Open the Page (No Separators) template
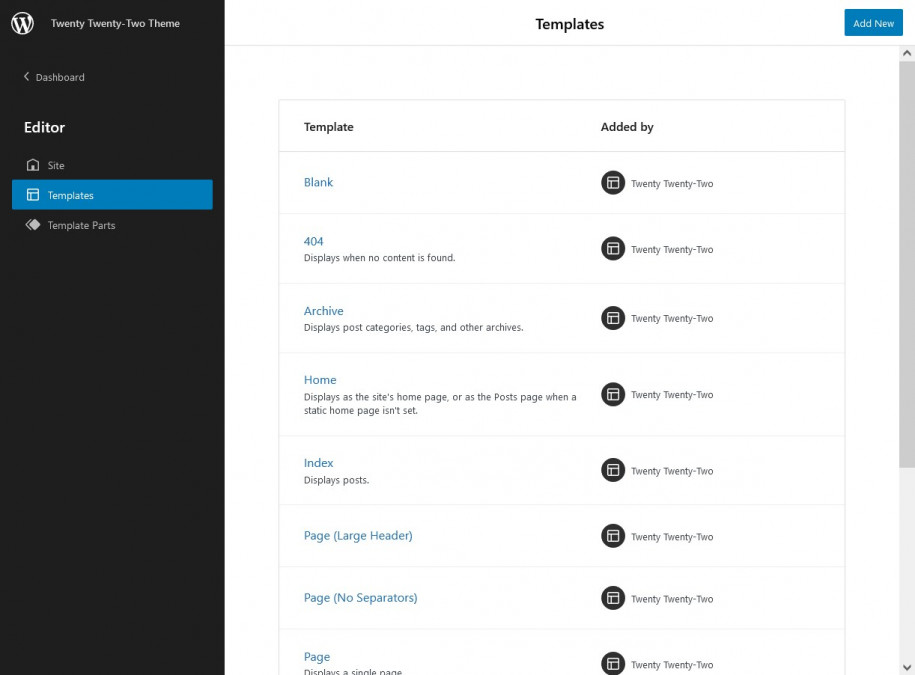The height and width of the screenshot is (675, 915). pyautogui.click(x=360, y=597)
